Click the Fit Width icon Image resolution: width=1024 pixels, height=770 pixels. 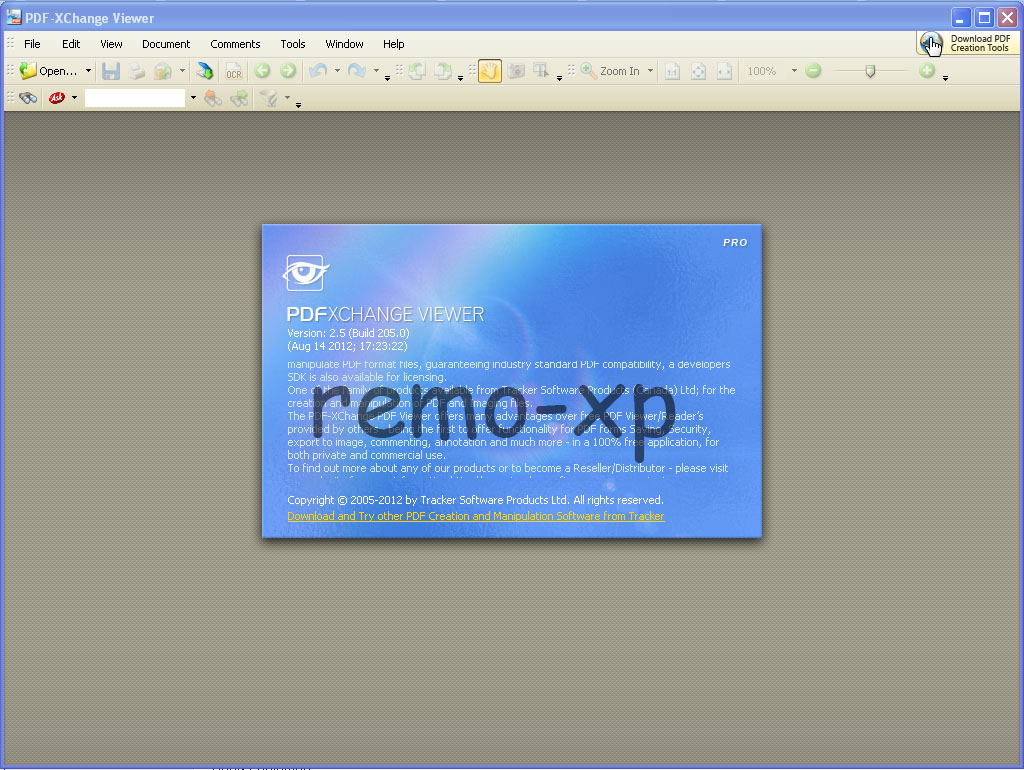coord(724,71)
